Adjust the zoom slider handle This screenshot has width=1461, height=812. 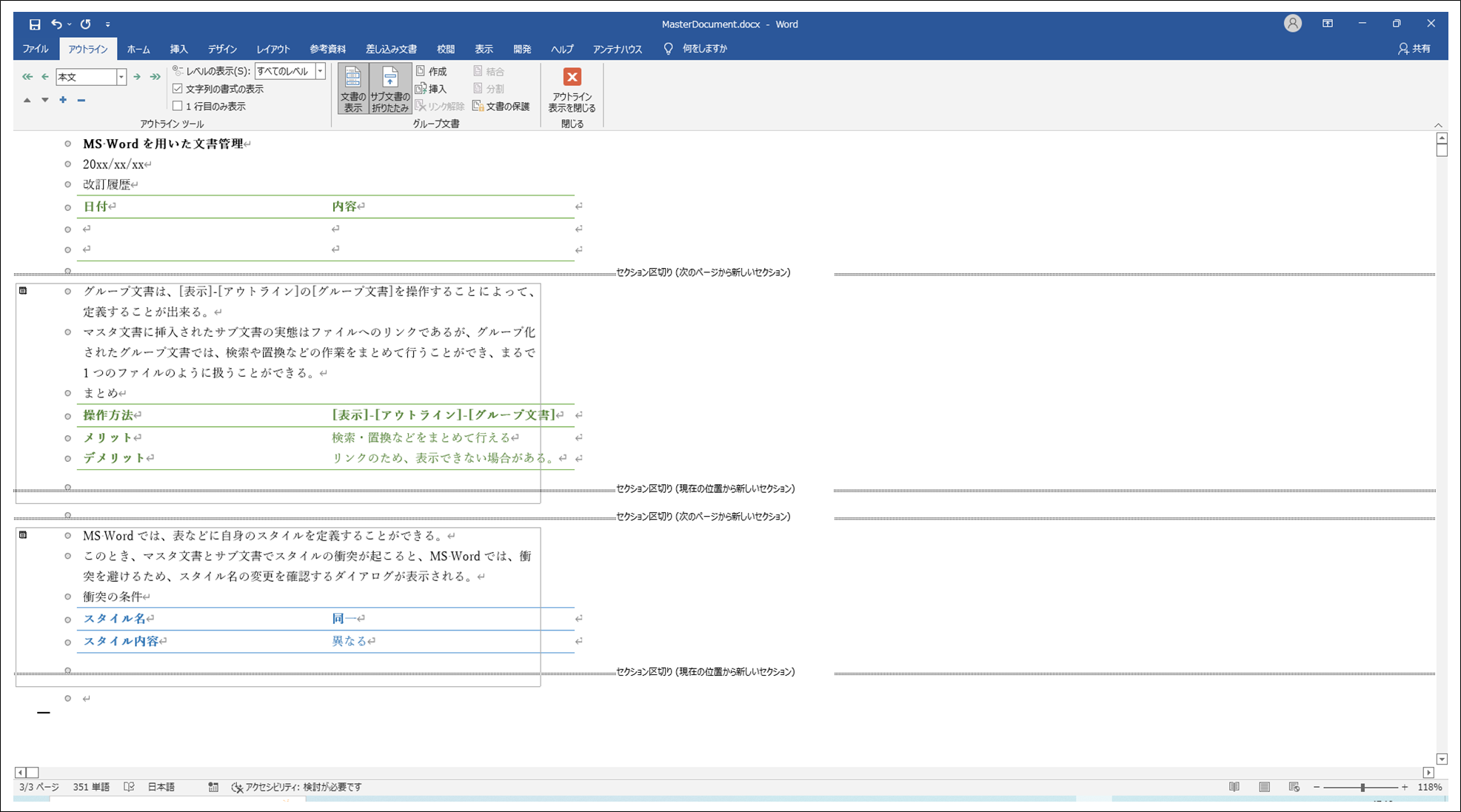(1363, 787)
